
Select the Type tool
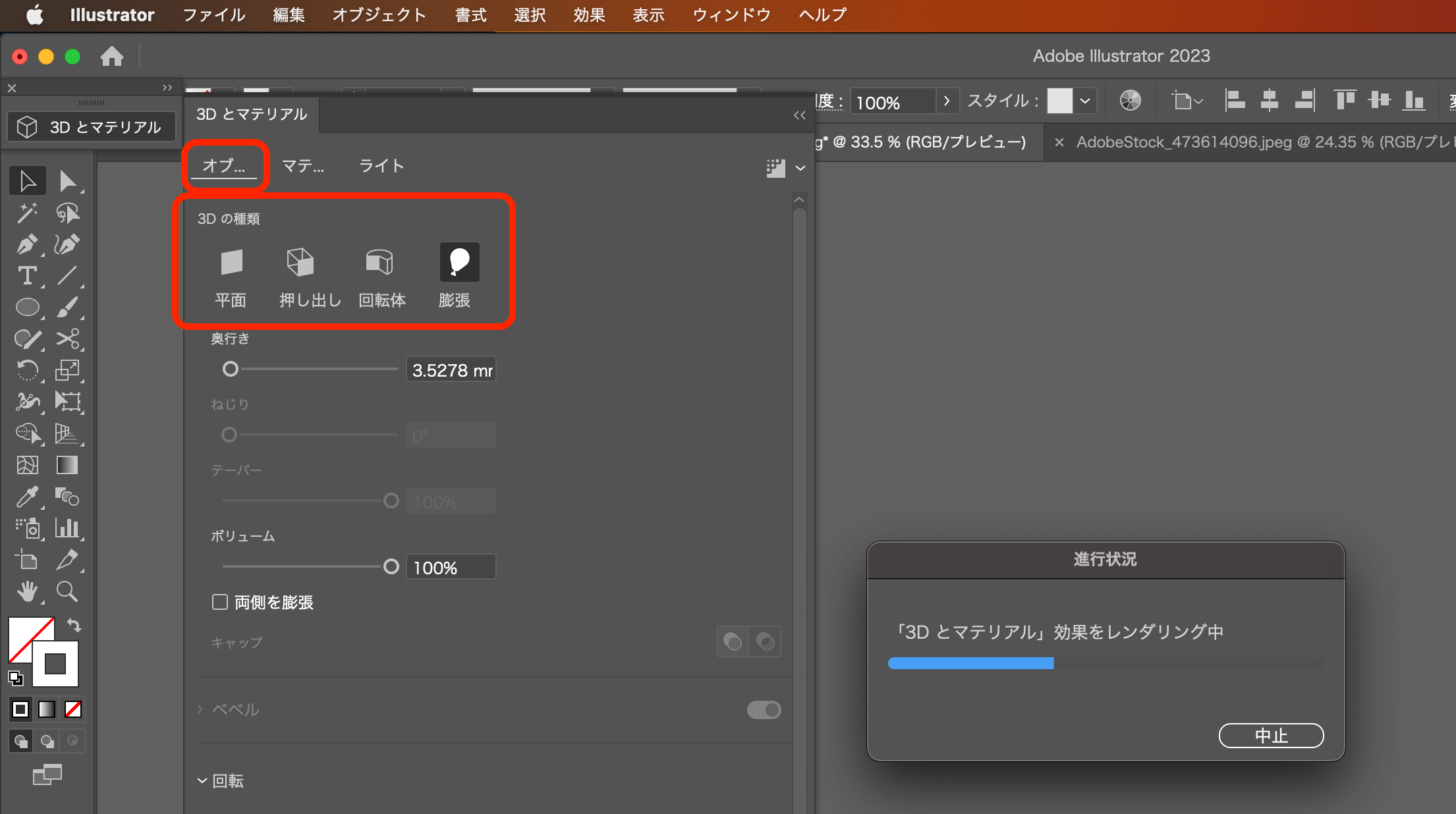tap(27, 276)
